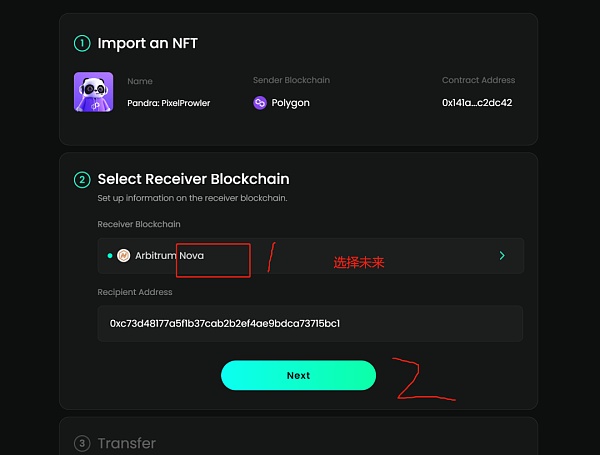This screenshot has width=600, height=455.
Task: Click the Arbitrum Nova logo icon
Action: click(124, 256)
